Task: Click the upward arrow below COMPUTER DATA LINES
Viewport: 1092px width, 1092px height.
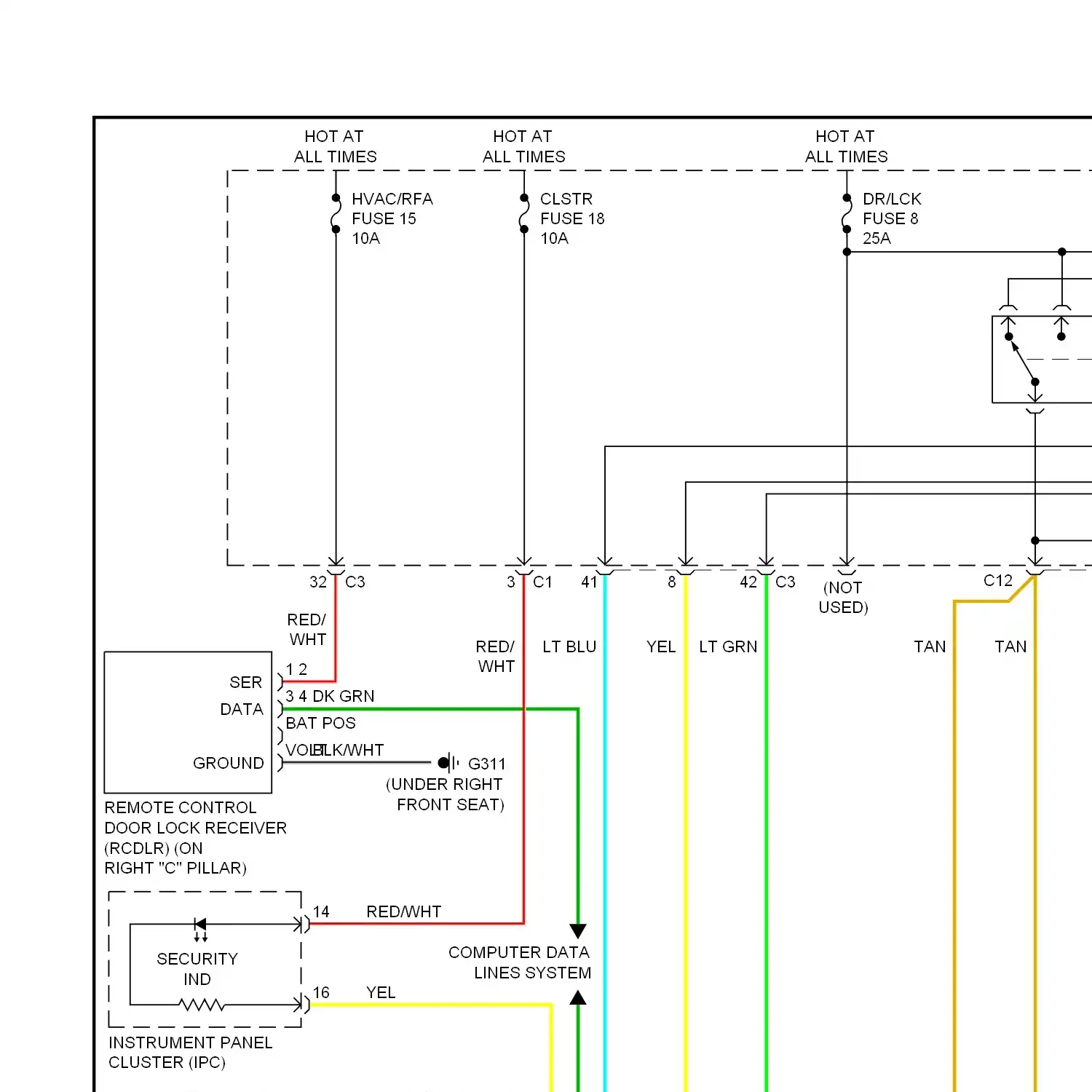Action: (578, 997)
